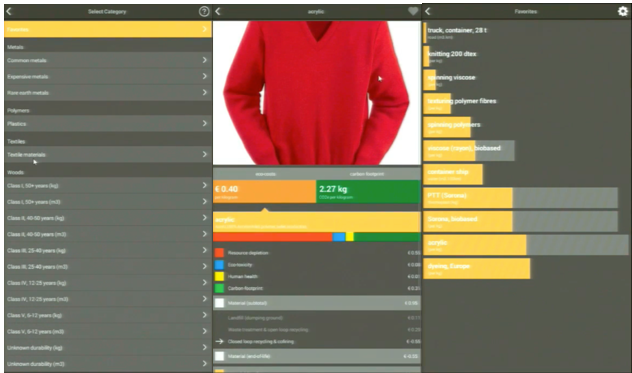Click Carbon footprint green legend swatch
This screenshot has width=632, height=373.
point(219,288)
